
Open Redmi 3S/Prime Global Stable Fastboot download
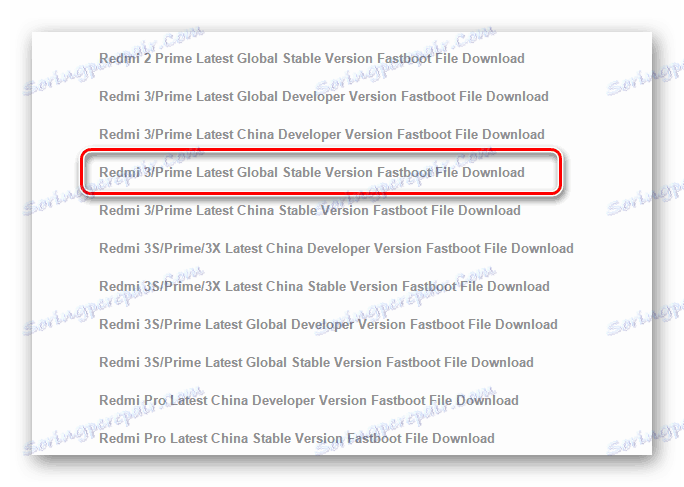click(316, 362)
